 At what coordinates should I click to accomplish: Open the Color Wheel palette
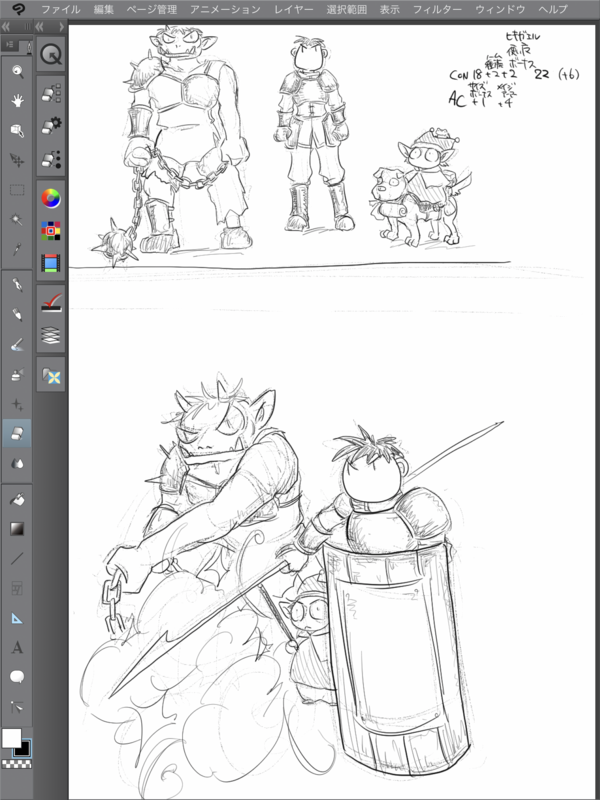pyautogui.click(x=51, y=198)
